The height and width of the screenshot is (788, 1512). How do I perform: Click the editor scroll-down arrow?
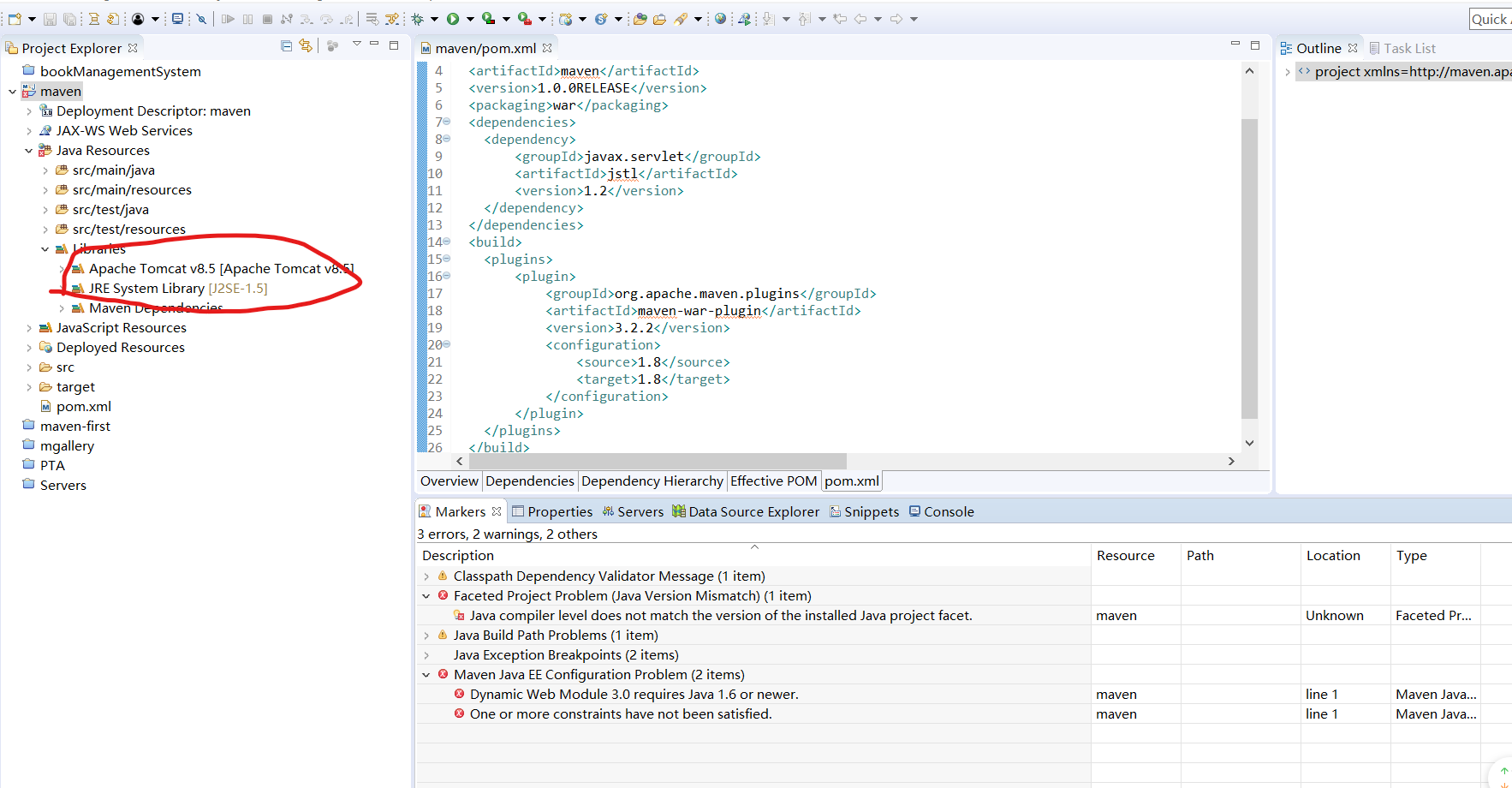pos(1249,443)
